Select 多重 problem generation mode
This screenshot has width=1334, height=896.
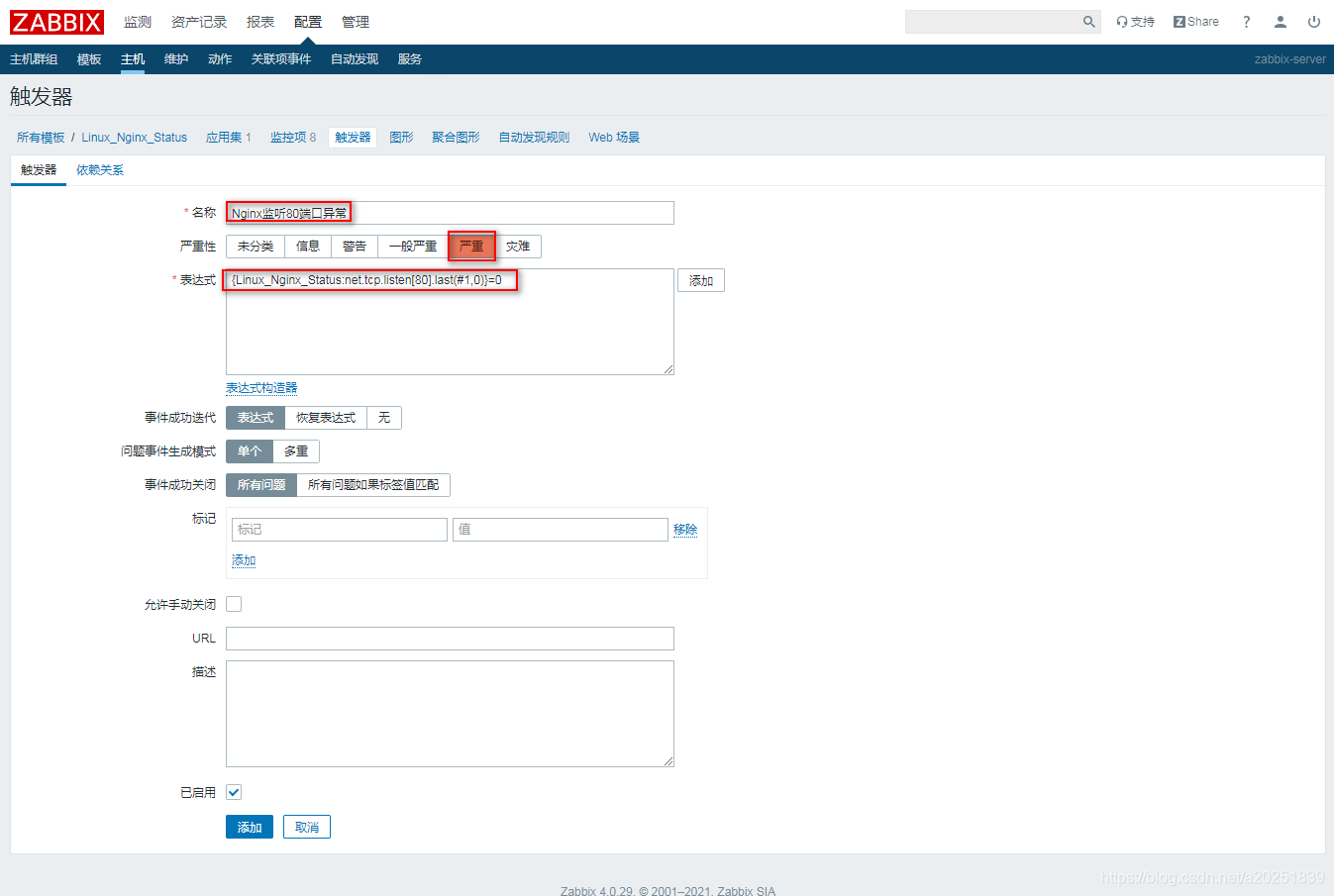pyautogui.click(x=296, y=451)
